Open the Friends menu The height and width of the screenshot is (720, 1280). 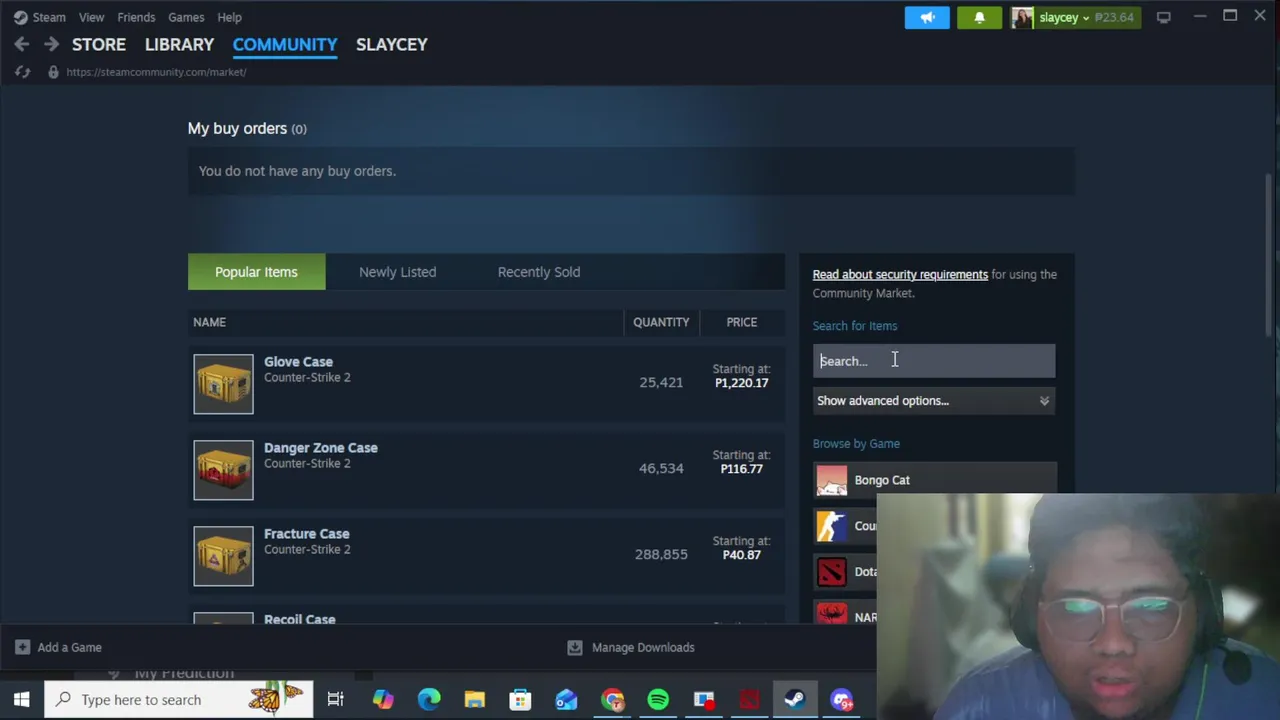click(x=136, y=17)
